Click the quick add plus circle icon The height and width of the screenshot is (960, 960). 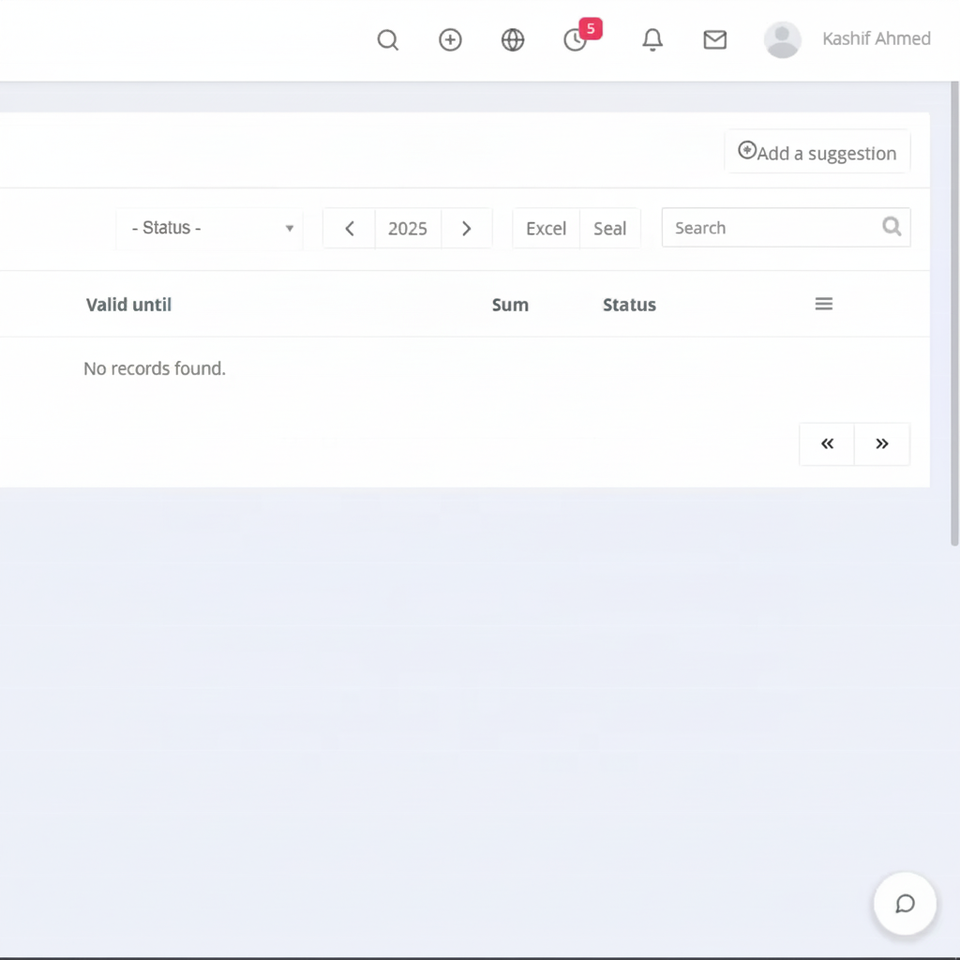pyautogui.click(x=450, y=40)
